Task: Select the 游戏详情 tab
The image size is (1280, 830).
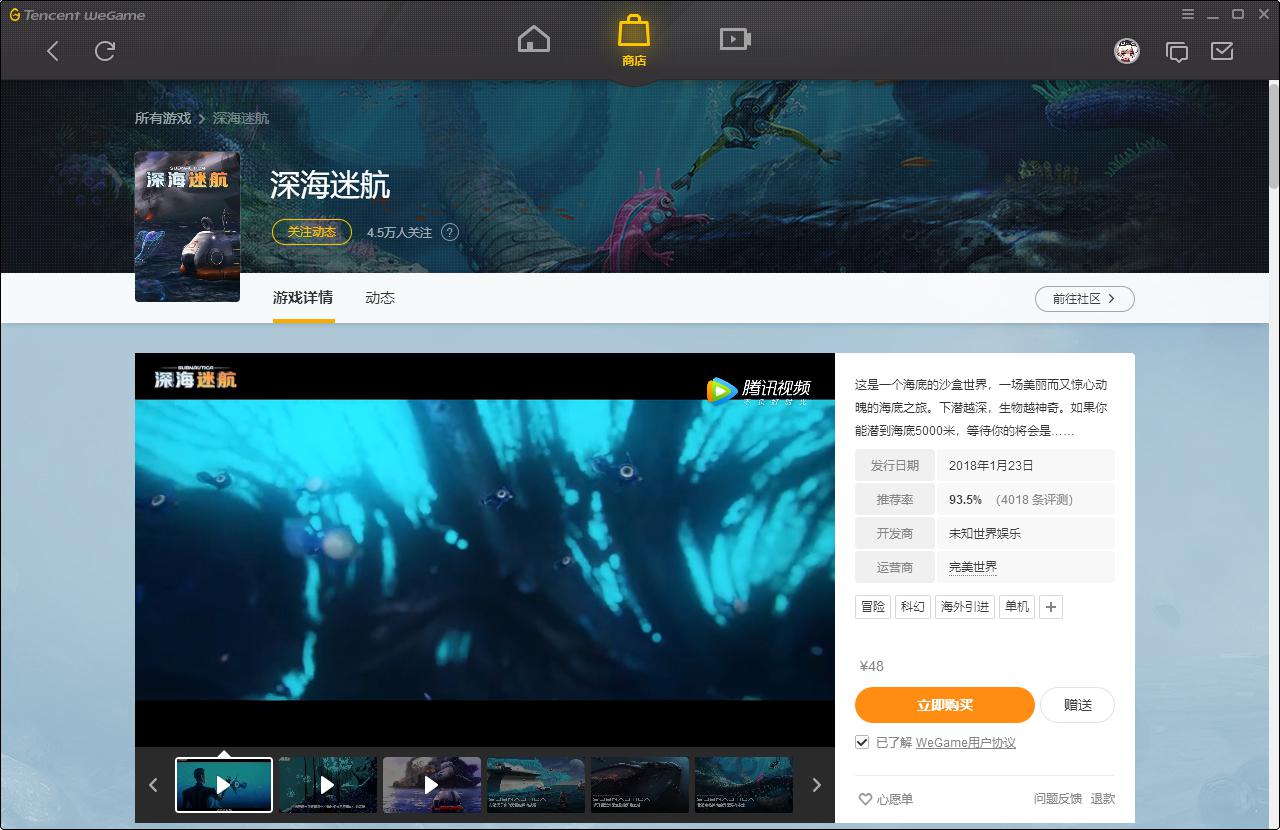Action: (x=303, y=298)
